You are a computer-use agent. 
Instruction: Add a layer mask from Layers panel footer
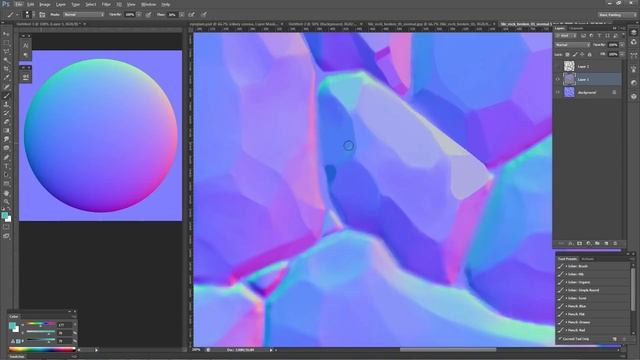[x=579, y=244]
